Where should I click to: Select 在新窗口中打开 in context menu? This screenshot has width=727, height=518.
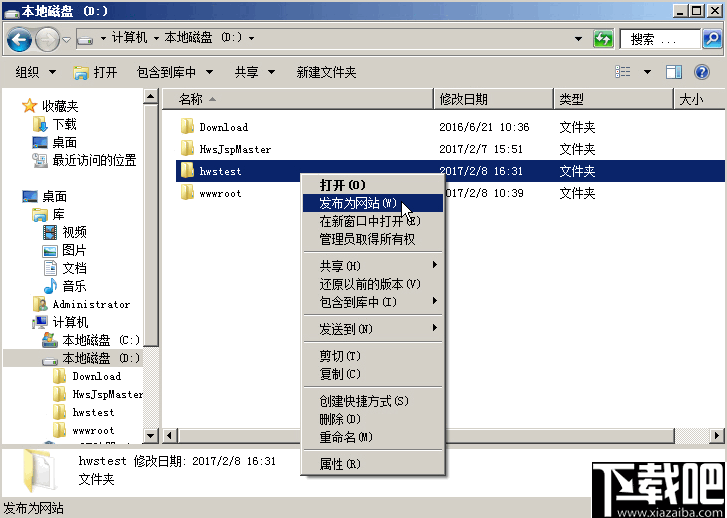tap(373, 221)
